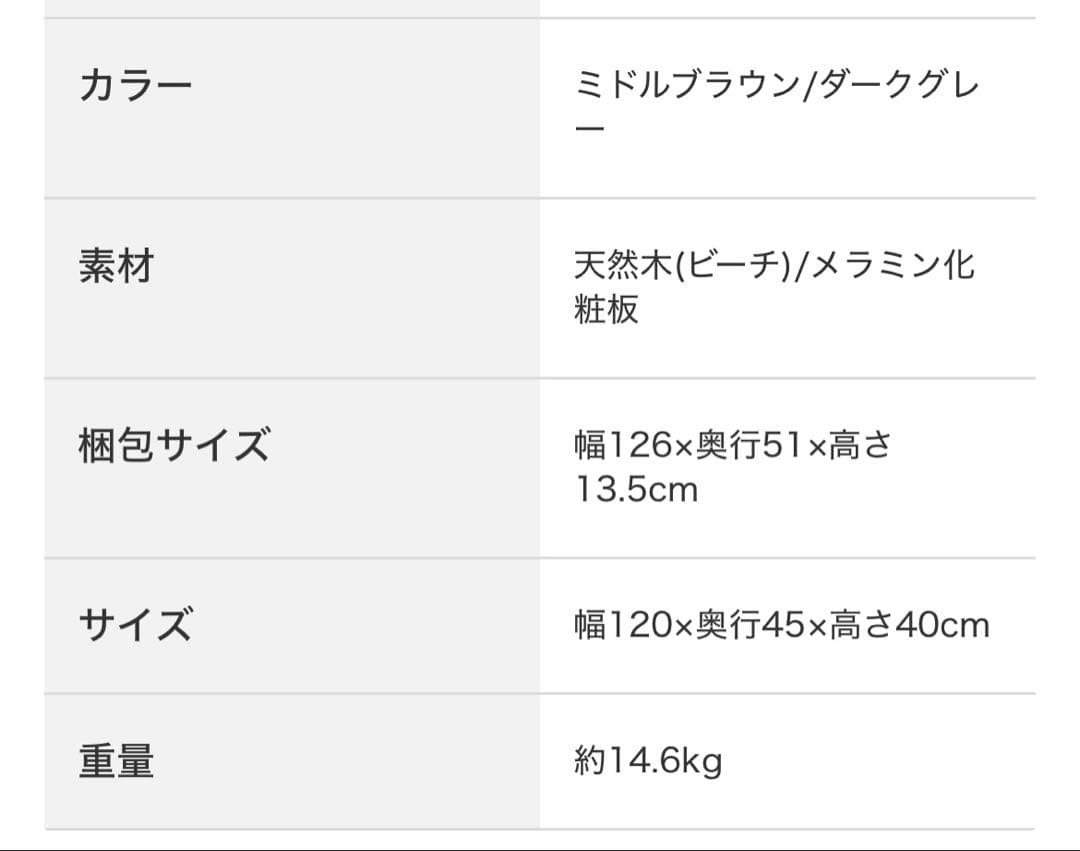Screen dimensions: 1080x851
Task: Select the 重量 row label
Action: pyautogui.click(x=116, y=762)
